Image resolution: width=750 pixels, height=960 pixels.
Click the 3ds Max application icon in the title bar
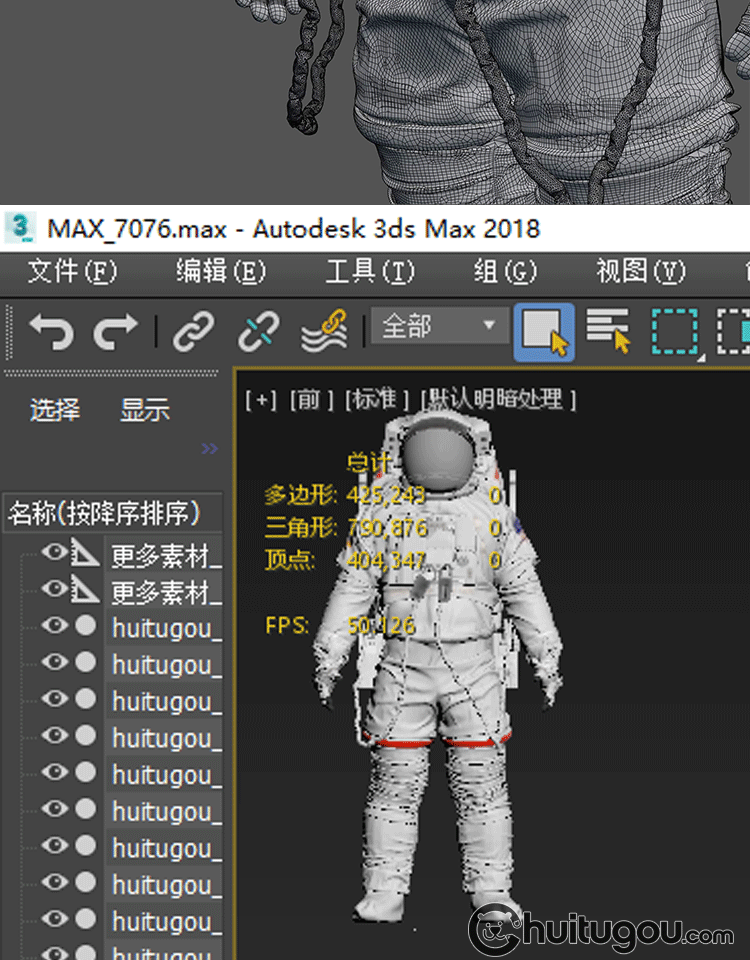[20, 228]
